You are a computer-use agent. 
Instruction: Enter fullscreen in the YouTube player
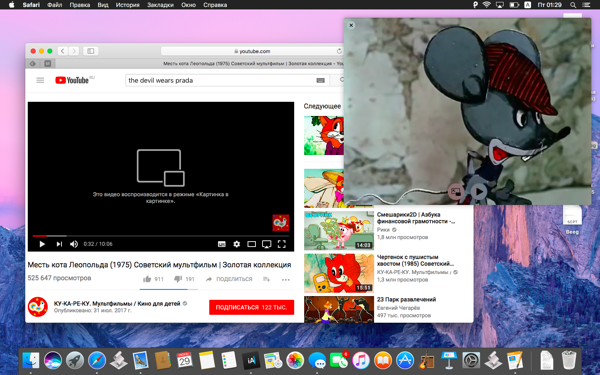point(282,244)
